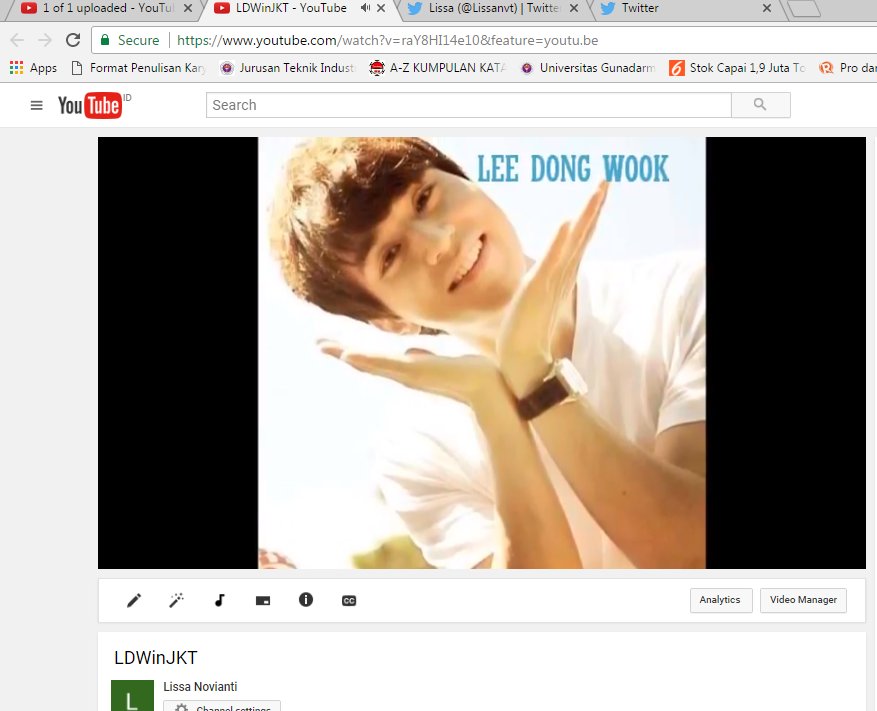This screenshot has height=711, width=877.
Task: Click the browser Back arrow
Action: click(17, 40)
